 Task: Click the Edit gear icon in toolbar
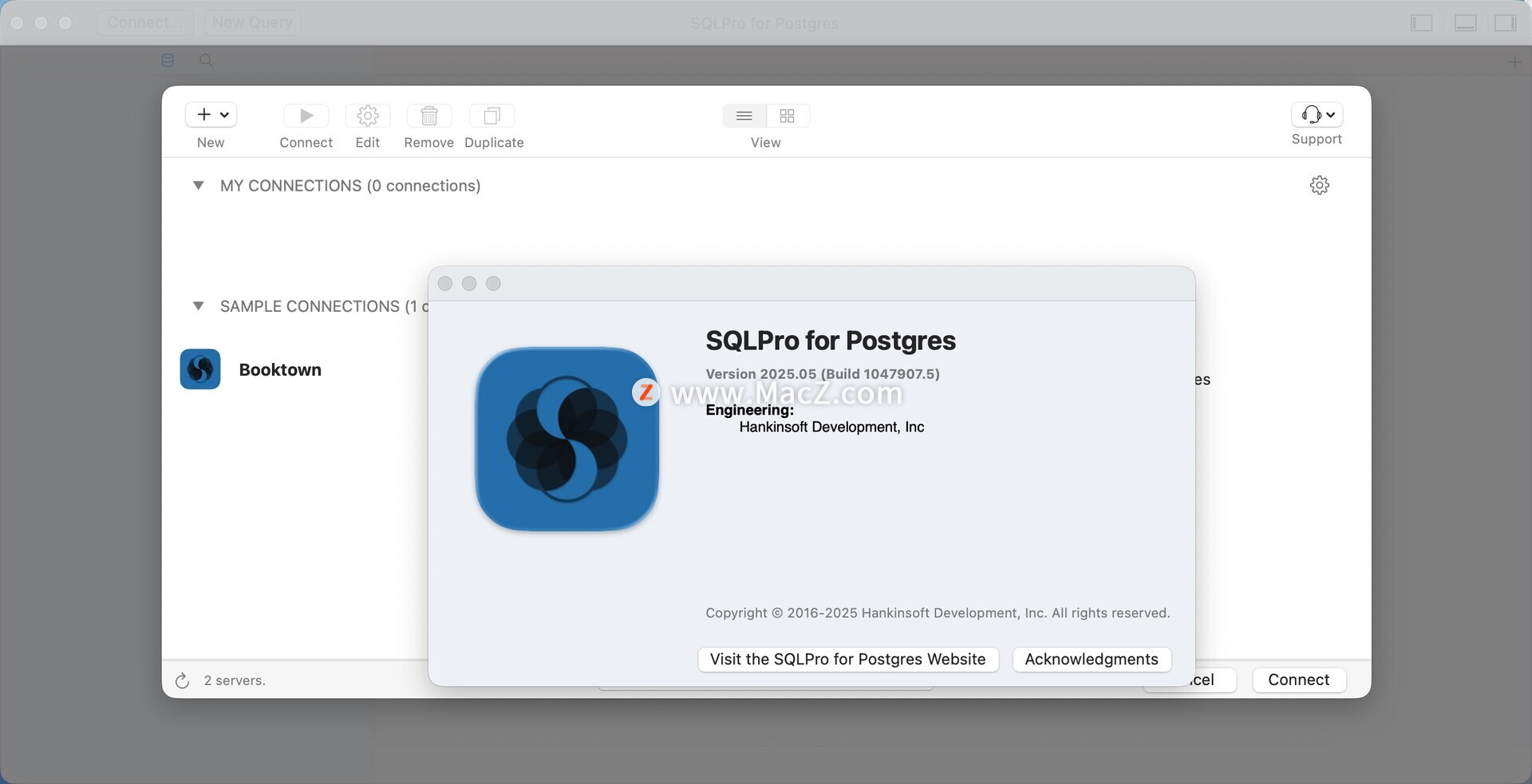click(x=368, y=116)
